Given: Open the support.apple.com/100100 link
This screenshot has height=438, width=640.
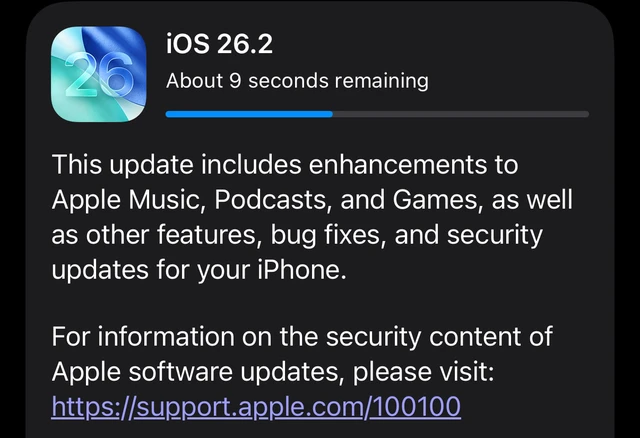Looking at the screenshot, I should click(x=256, y=407).
